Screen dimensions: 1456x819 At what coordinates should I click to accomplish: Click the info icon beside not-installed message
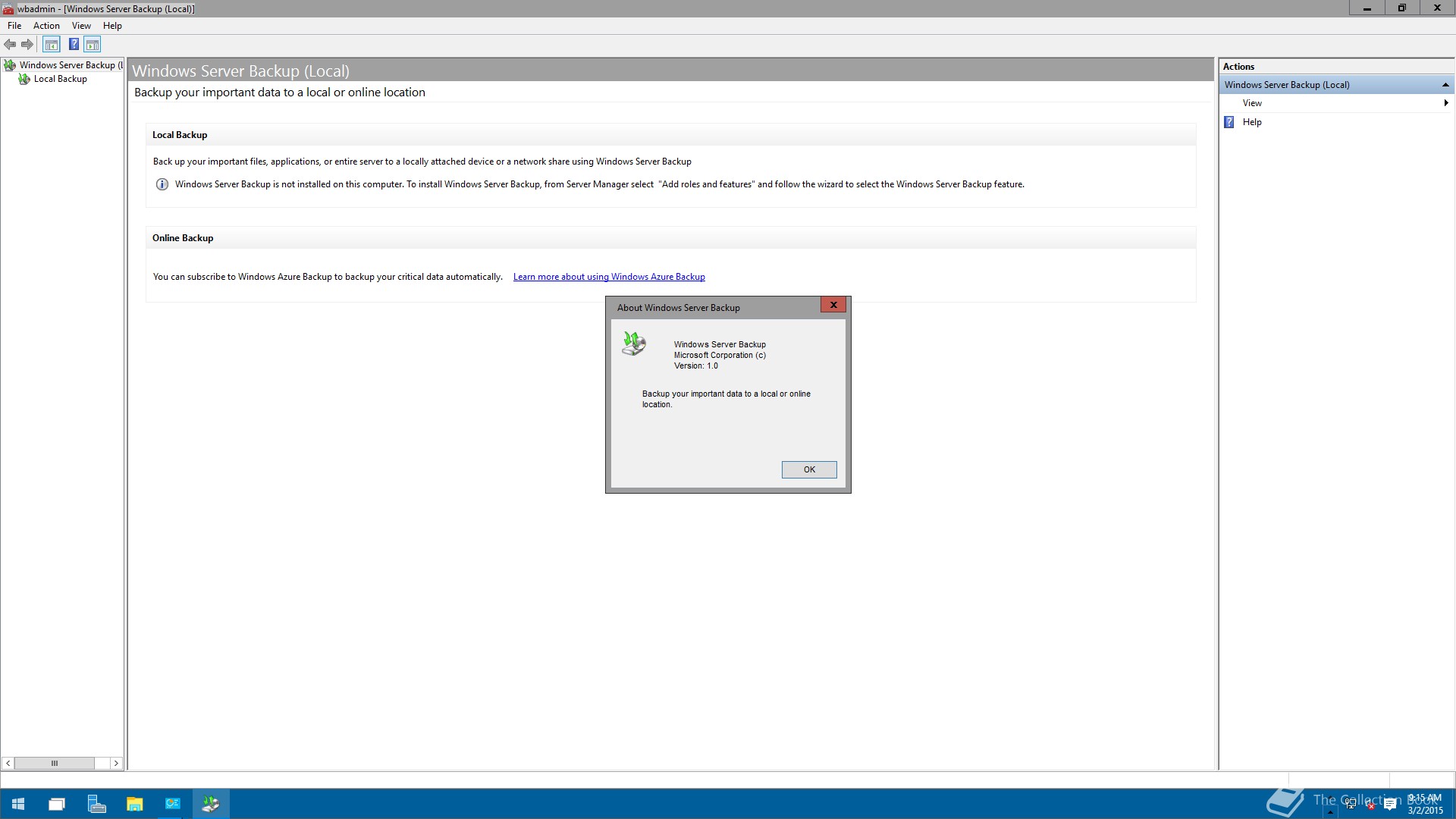(x=162, y=184)
